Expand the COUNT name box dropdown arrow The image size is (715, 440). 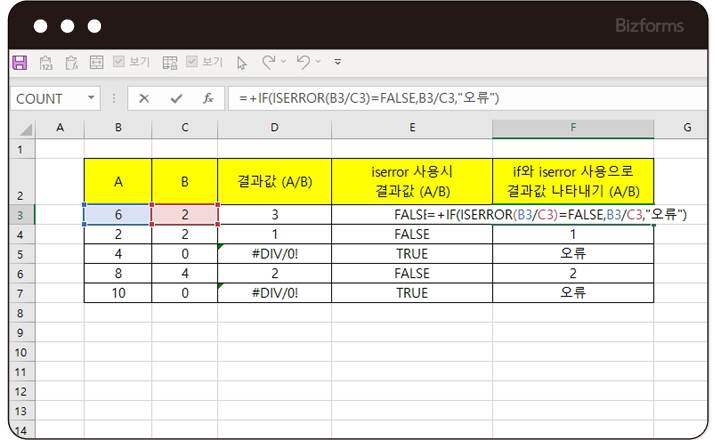coord(91,98)
